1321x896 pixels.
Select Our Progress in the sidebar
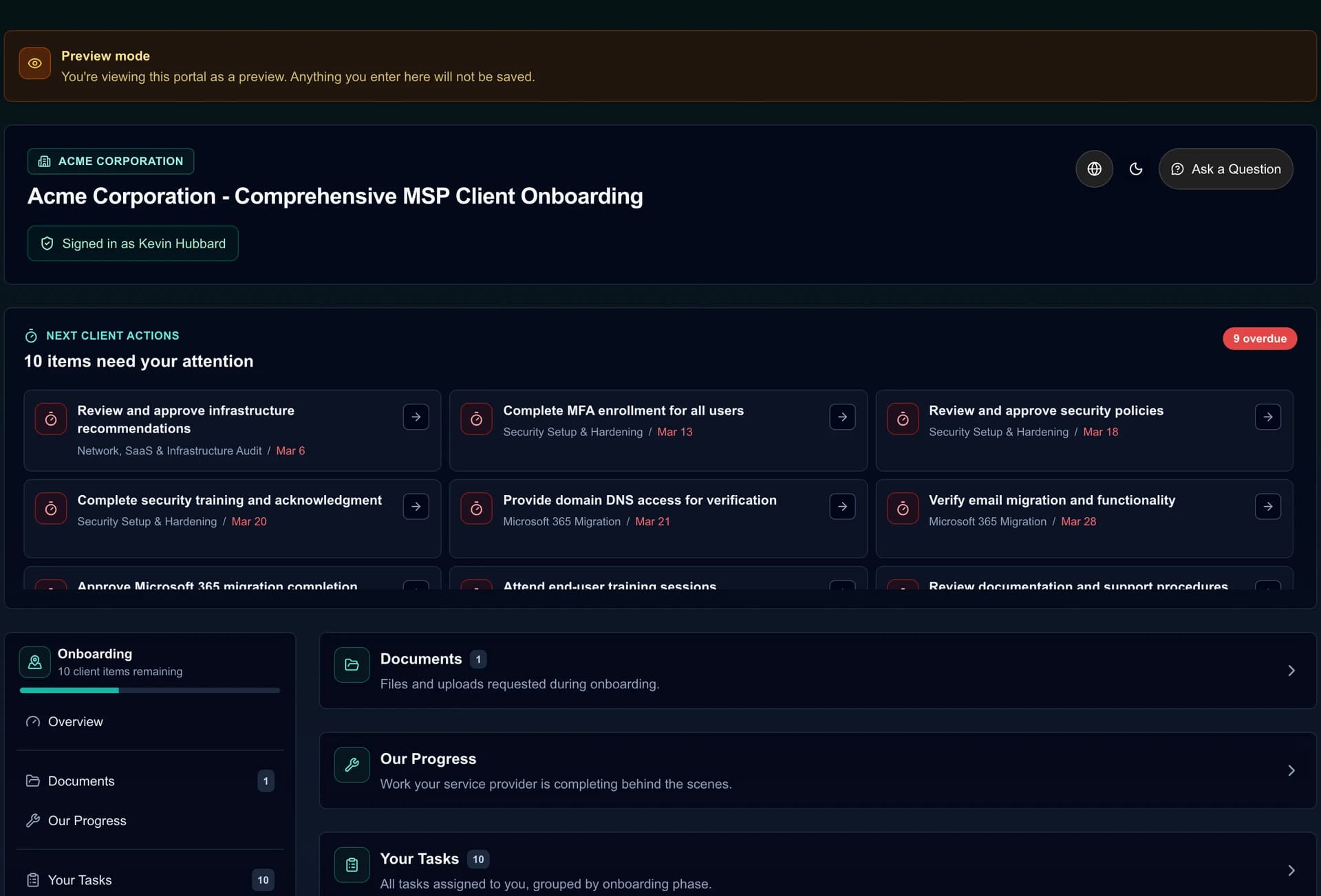pos(150,820)
